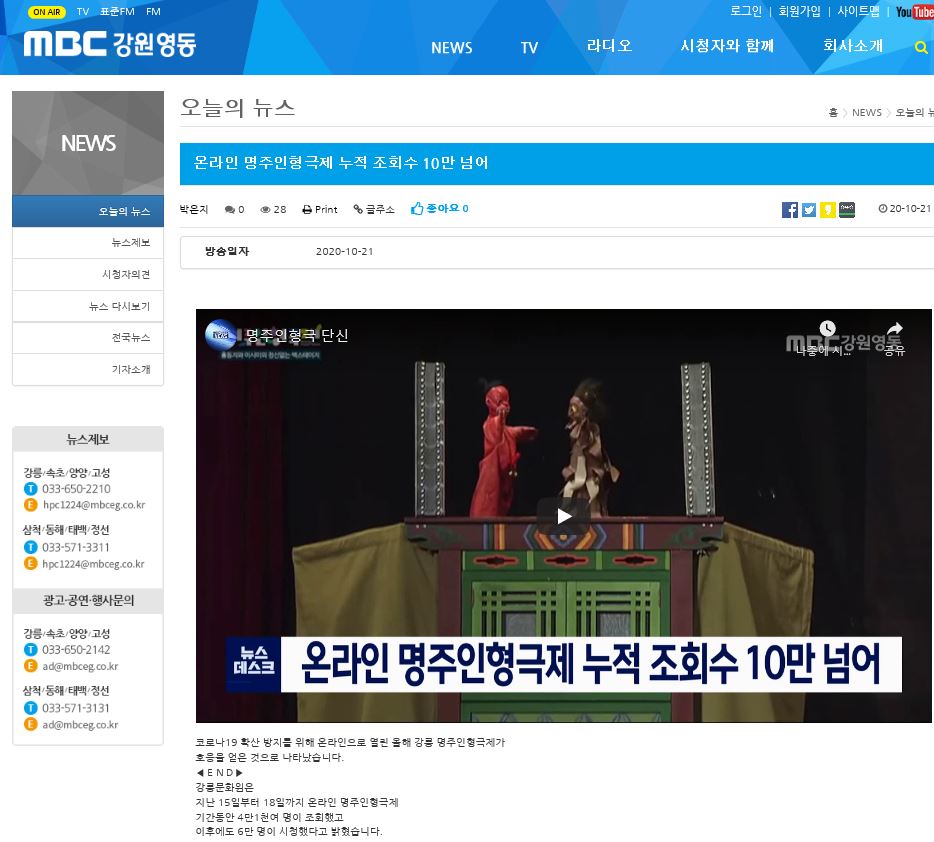Open the 회사소개 main menu
Image resolution: width=934 pixels, height=842 pixels.
[853, 46]
